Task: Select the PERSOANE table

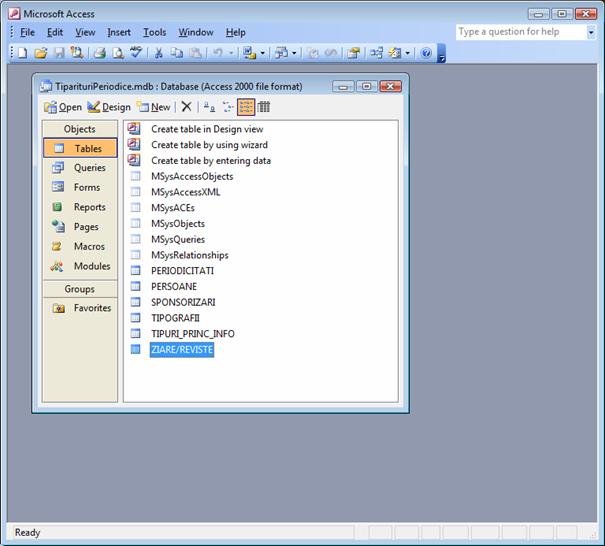Action: (x=176, y=286)
